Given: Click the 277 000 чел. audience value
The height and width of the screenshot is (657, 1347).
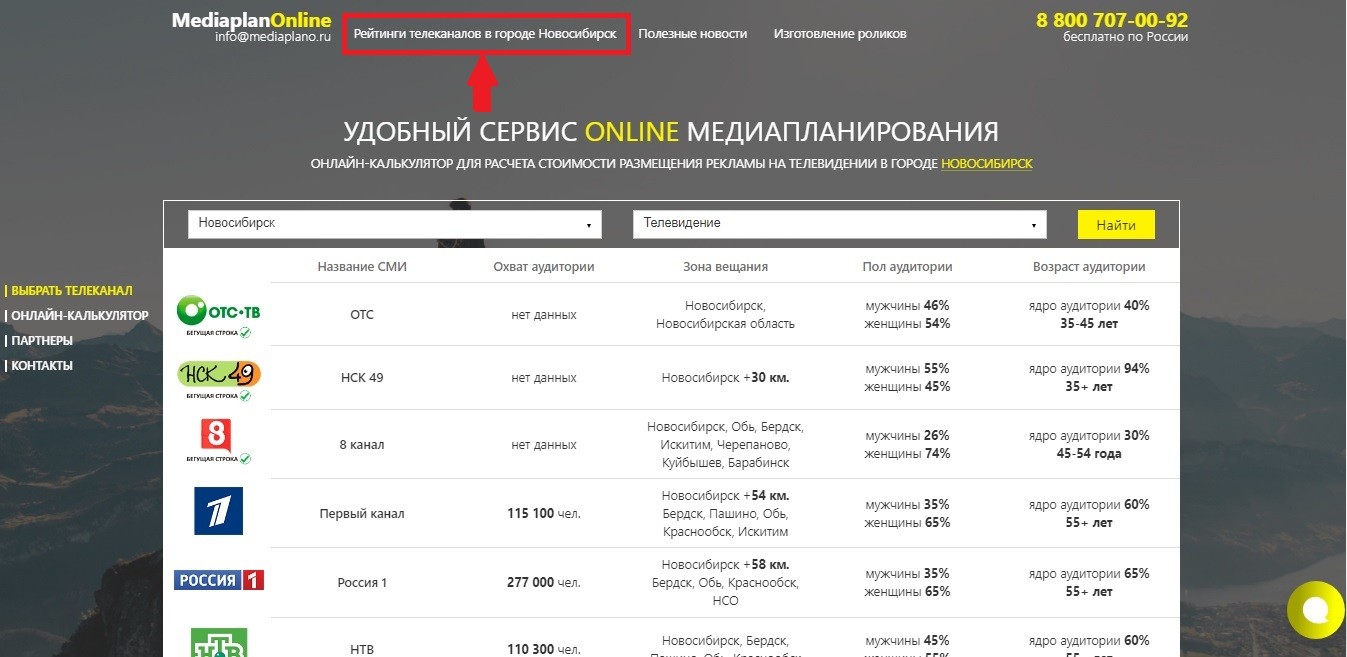Looking at the screenshot, I should click(544, 583).
